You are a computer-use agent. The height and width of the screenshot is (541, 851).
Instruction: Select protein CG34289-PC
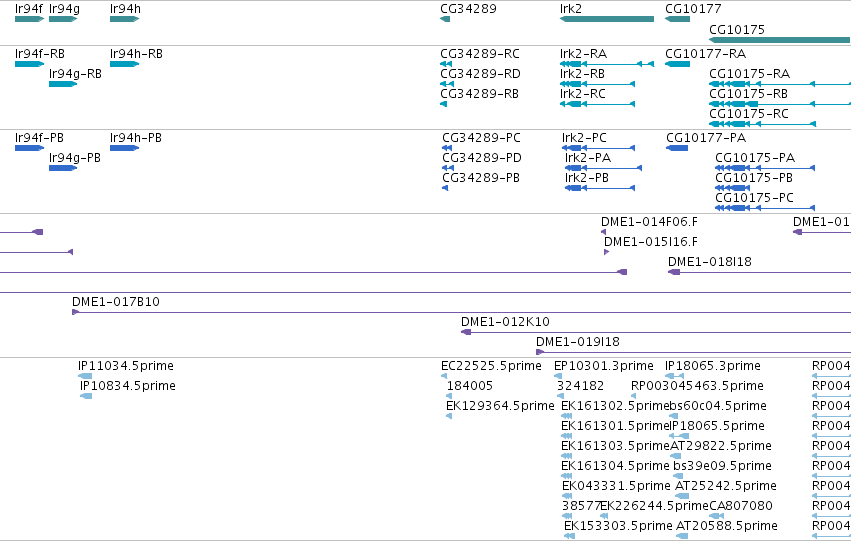[x=481, y=138]
